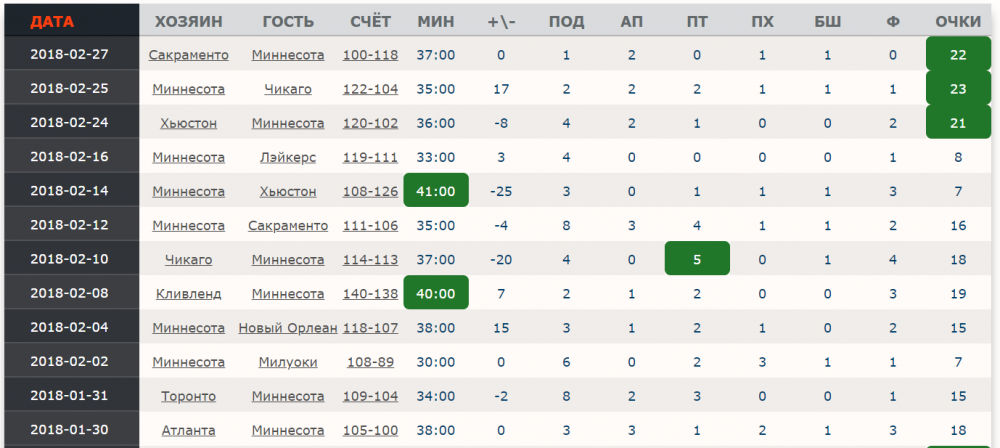Sort by the ОЧКИ column header

958,21
